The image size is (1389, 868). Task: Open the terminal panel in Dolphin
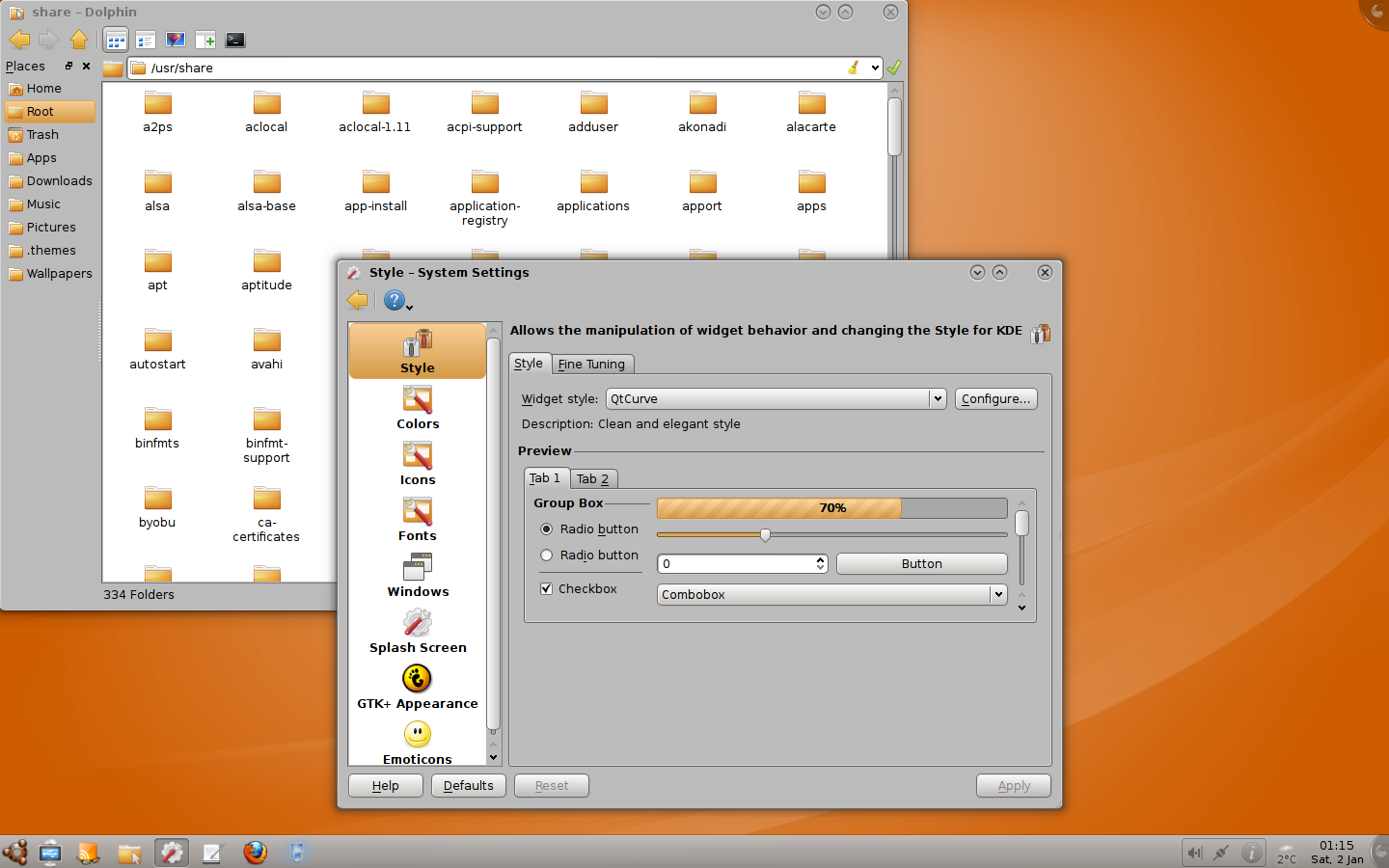point(235,41)
